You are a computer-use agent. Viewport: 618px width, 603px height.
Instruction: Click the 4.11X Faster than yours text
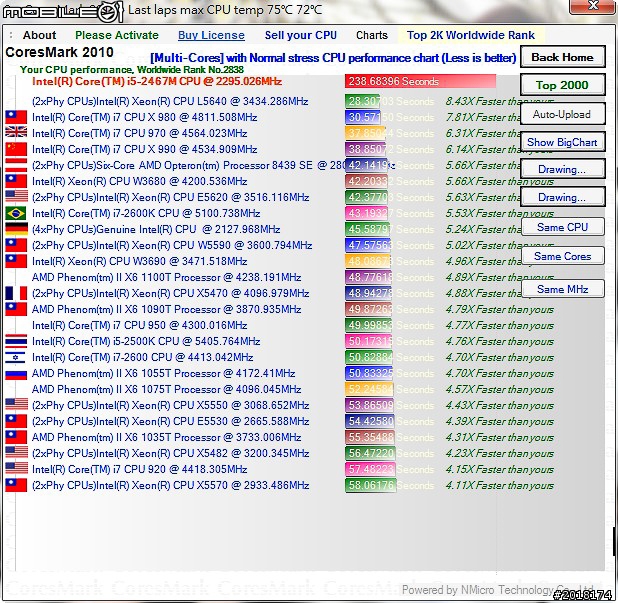(499, 485)
